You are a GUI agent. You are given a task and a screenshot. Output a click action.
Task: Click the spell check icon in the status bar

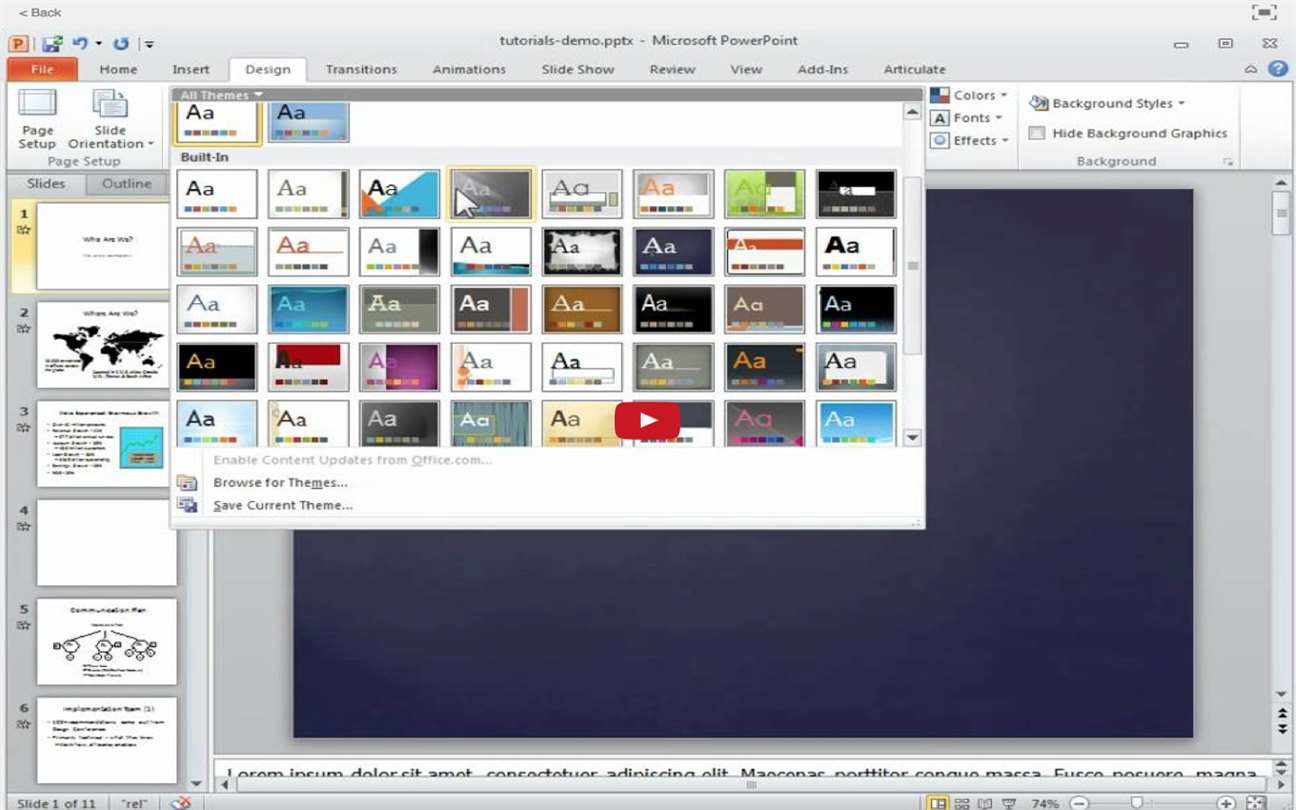(x=181, y=803)
